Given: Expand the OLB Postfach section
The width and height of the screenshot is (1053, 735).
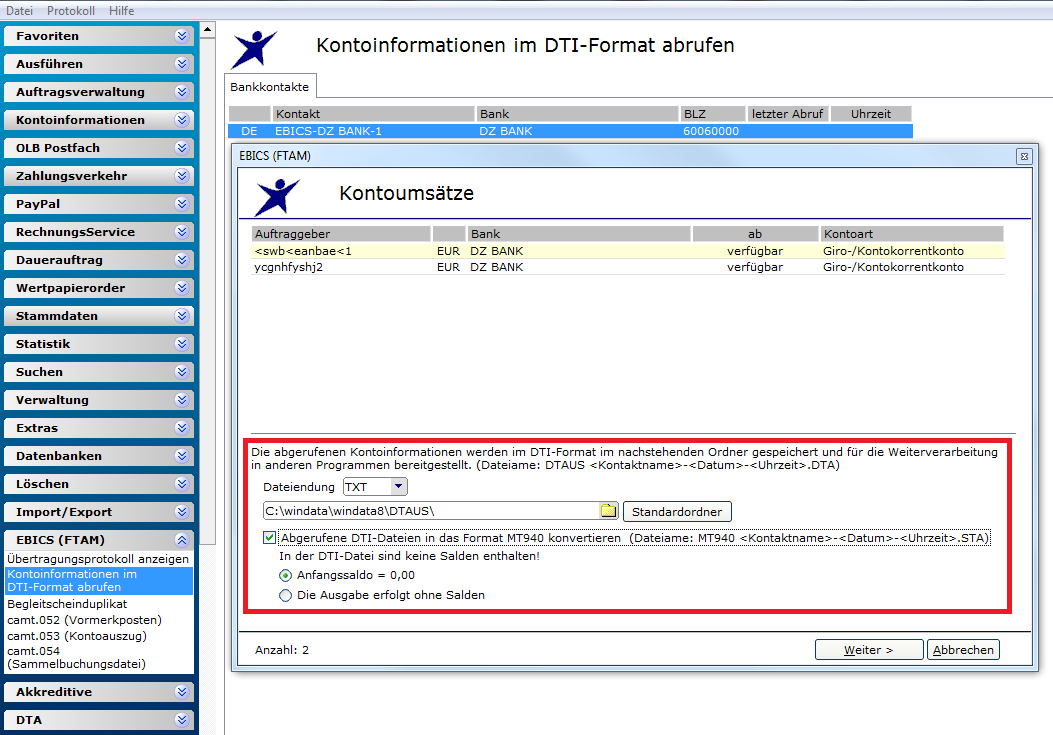Looking at the screenshot, I should pyautogui.click(x=99, y=148).
